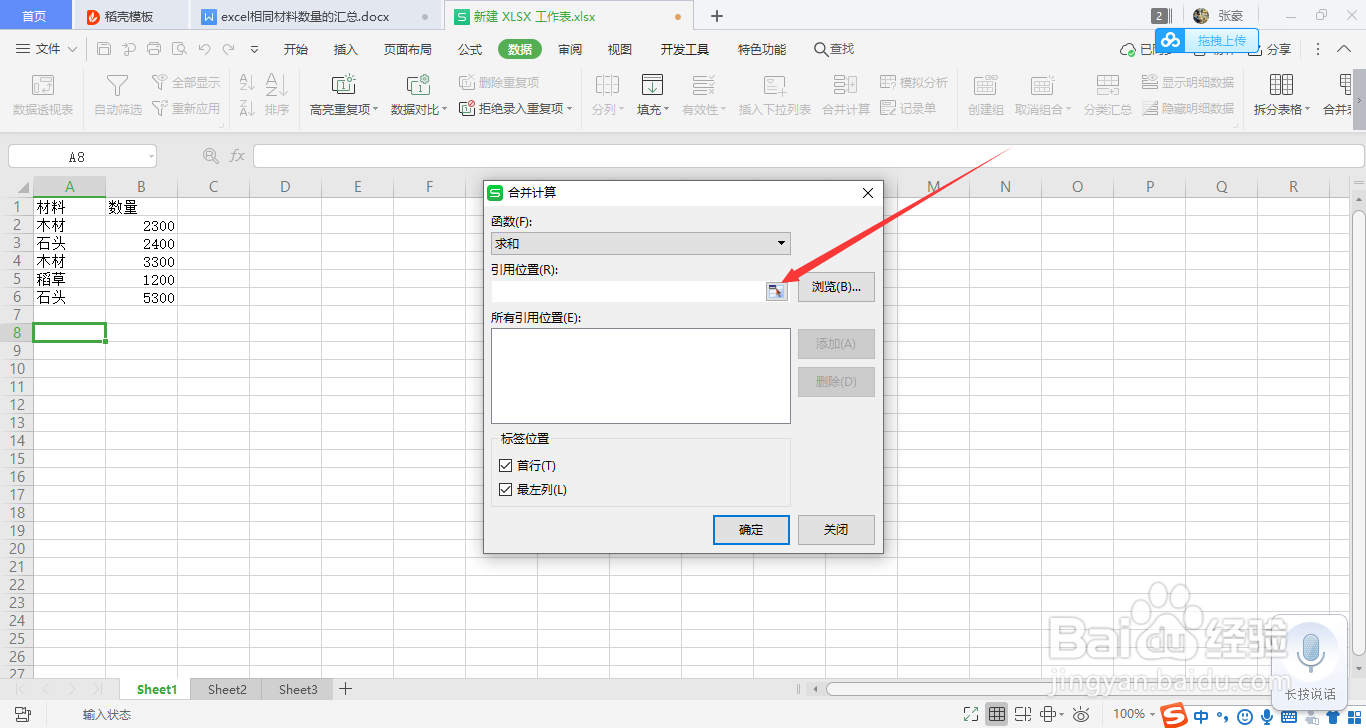1366x728 pixels.
Task: Switch to the 视图 ribbon tab
Action: pyautogui.click(x=620, y=50)
